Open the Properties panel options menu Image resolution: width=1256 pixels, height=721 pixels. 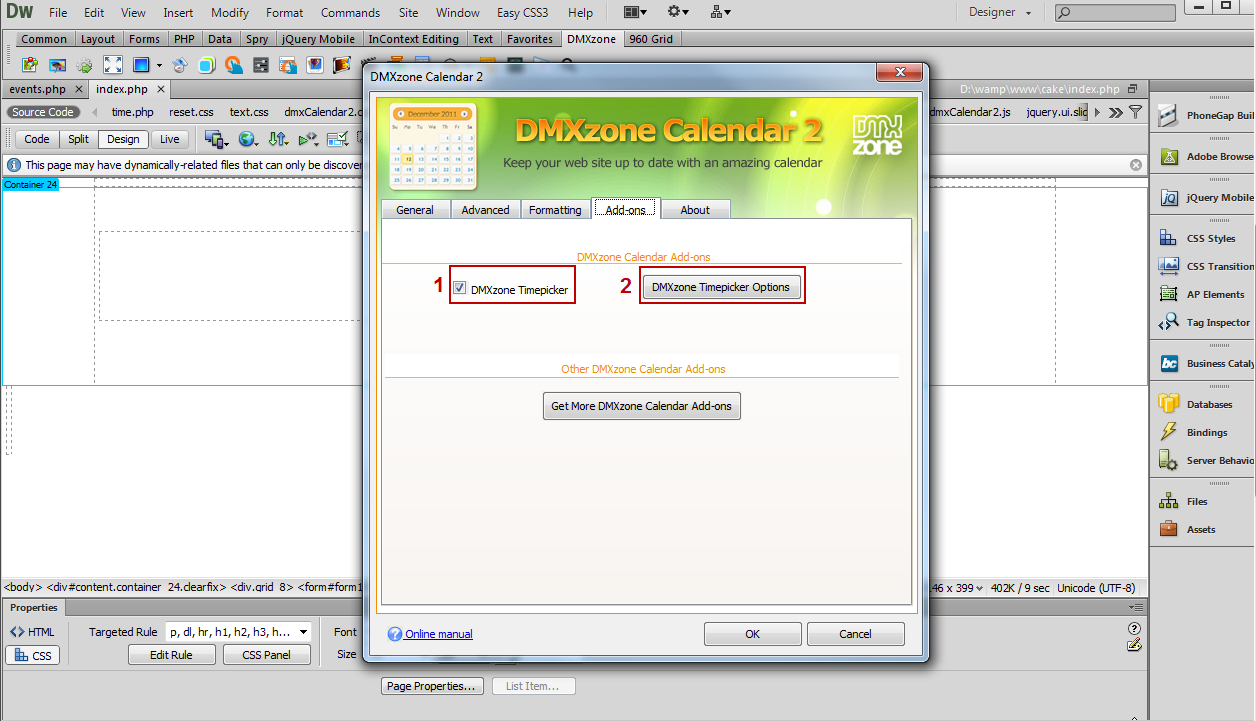point(1135,607)
